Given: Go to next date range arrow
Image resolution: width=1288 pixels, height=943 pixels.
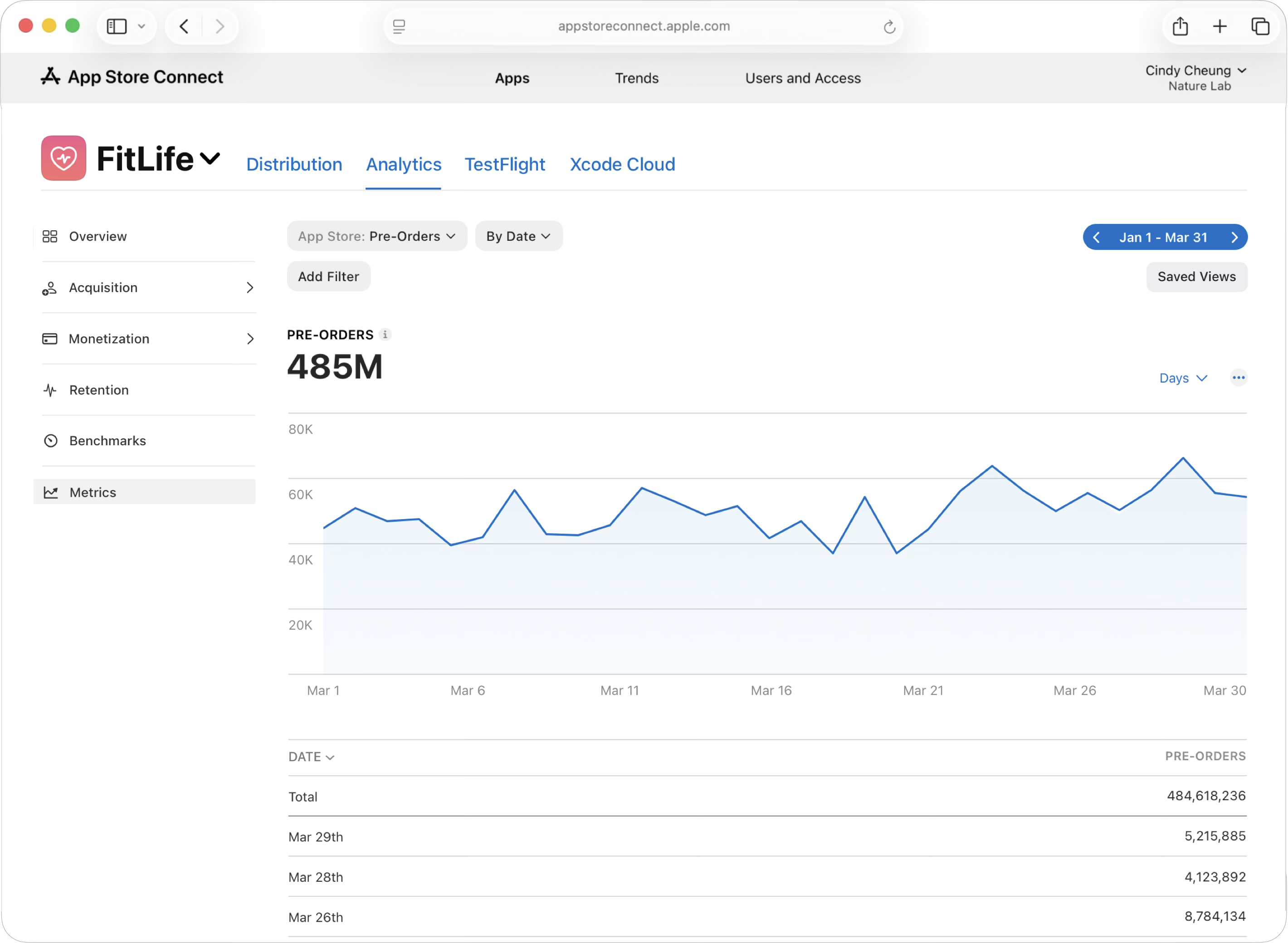Looking at the screenshot, I should [x=1234, y=238].
